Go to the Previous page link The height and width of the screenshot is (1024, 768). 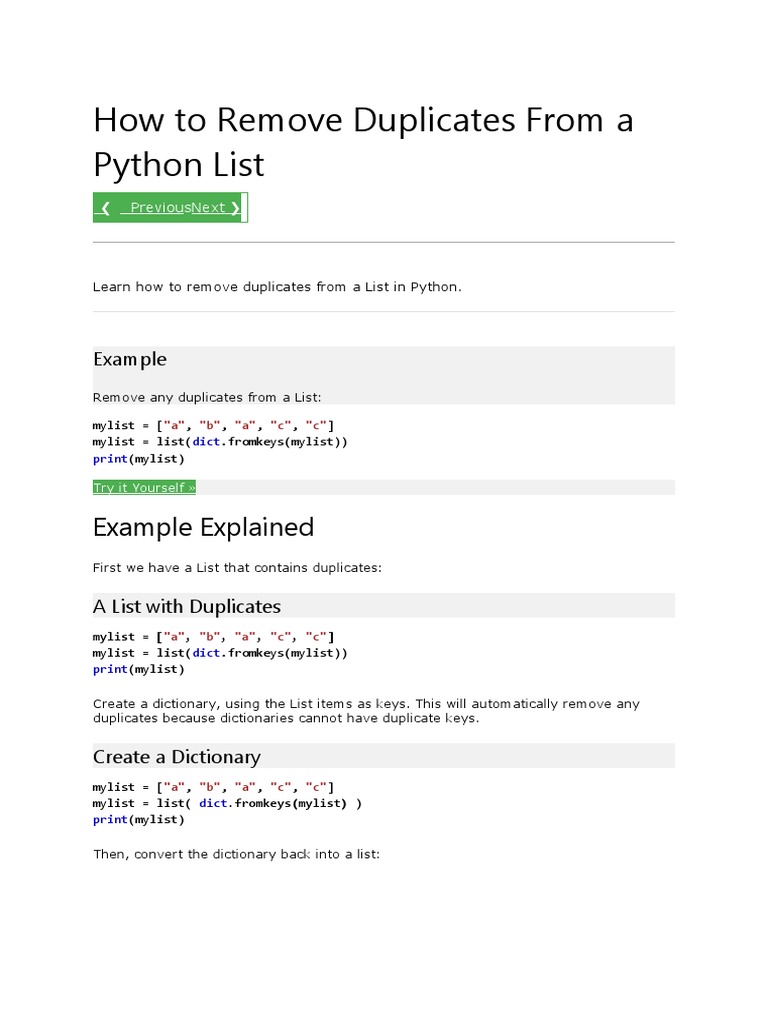(x=159, y=208)
